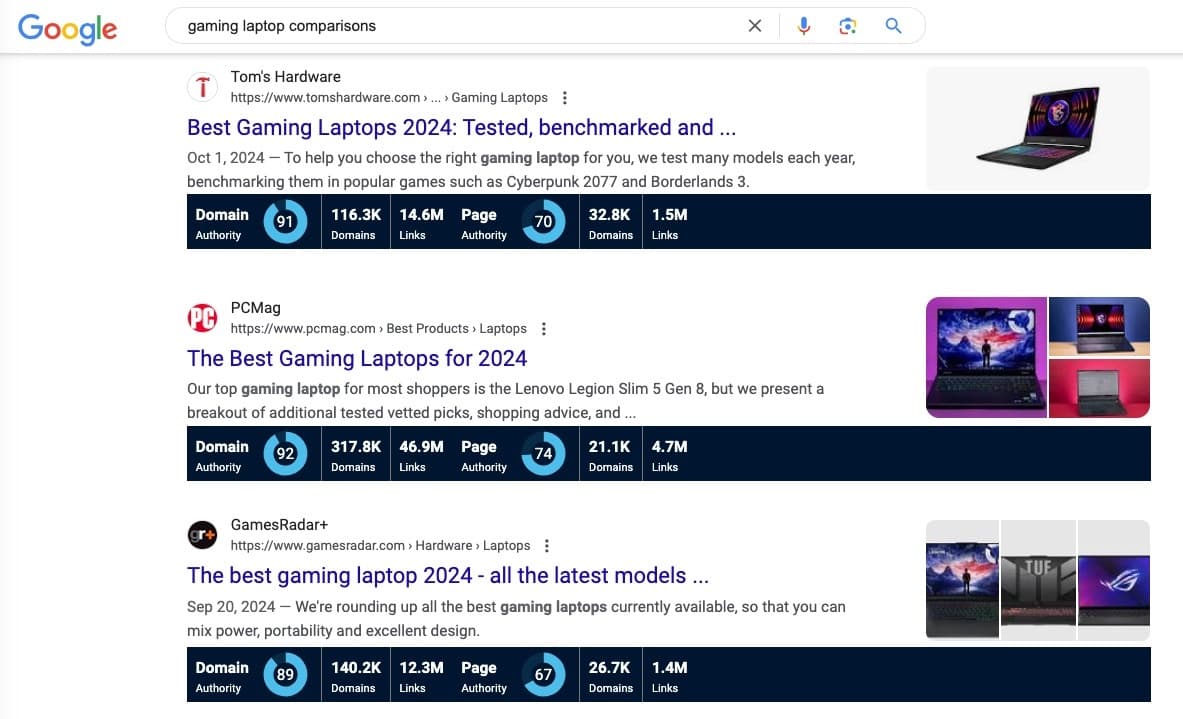The width and height of the screenshot is (1183, 719).
Task: Click the PCMag favicon
Action: point(203,318)
